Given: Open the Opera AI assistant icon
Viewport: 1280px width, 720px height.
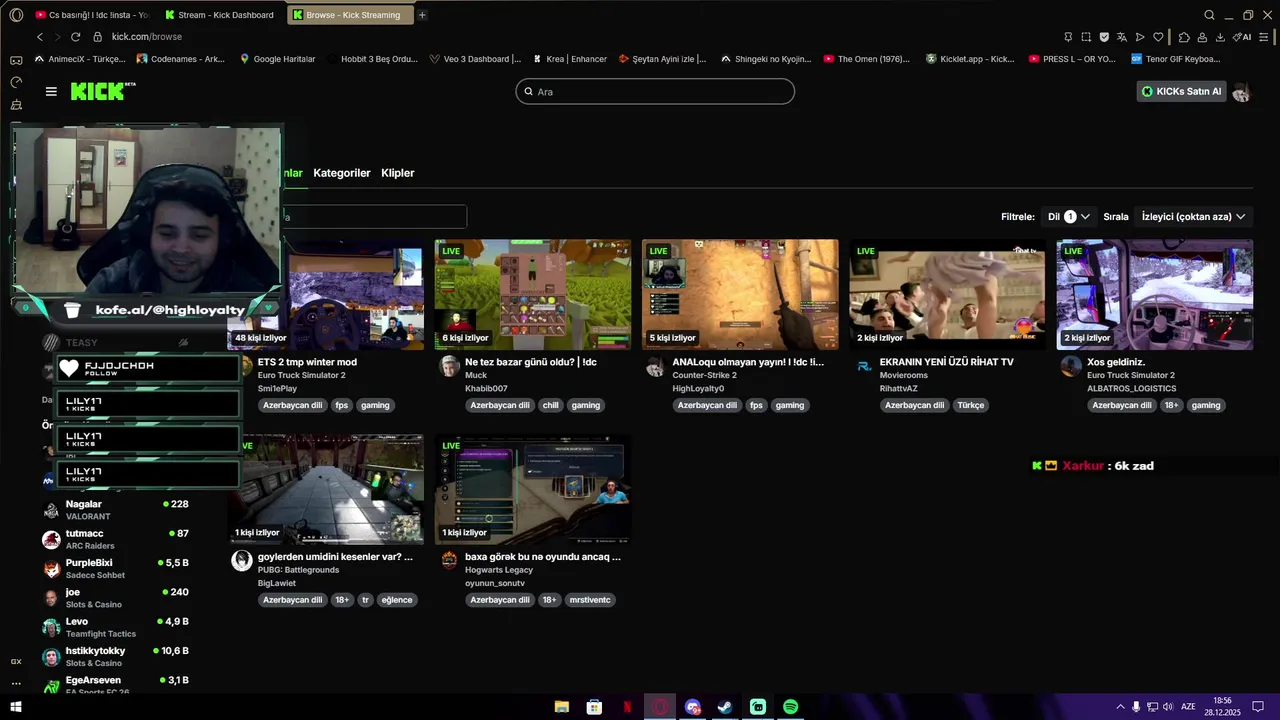Looking at the screenshot, I should tap(1242, 37).
